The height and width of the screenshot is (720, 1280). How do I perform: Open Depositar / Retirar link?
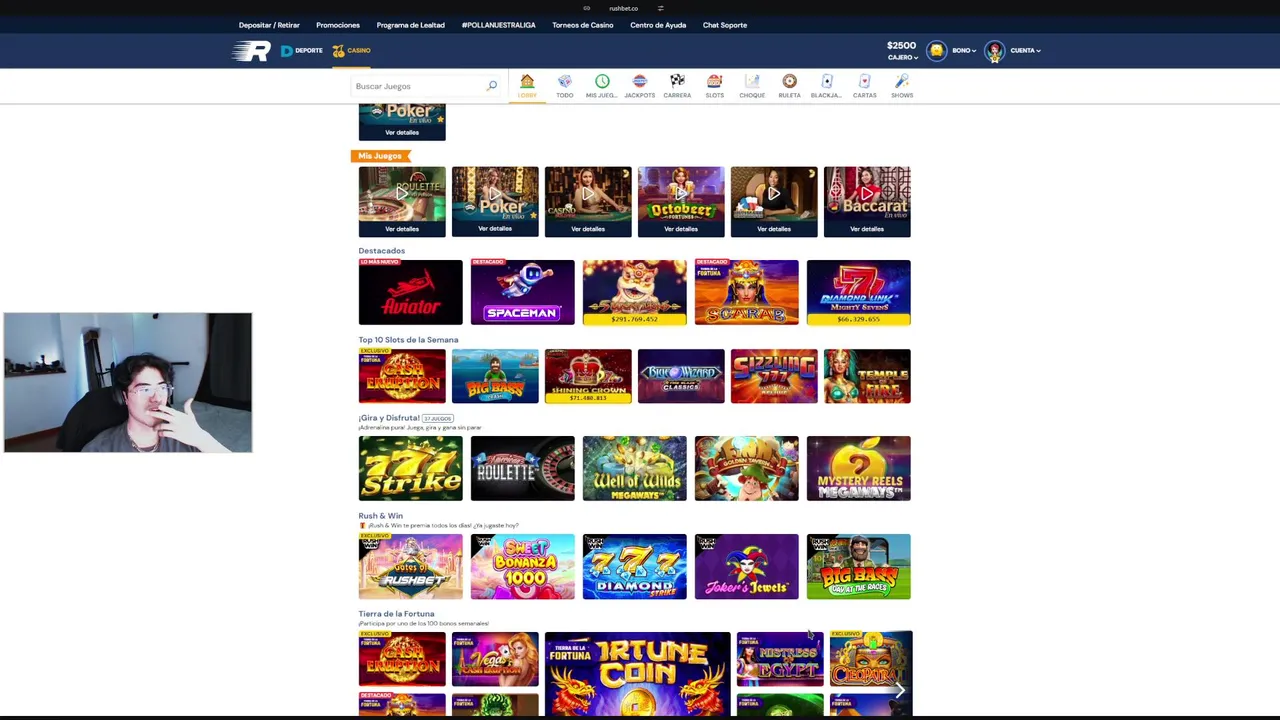(269, 25)
